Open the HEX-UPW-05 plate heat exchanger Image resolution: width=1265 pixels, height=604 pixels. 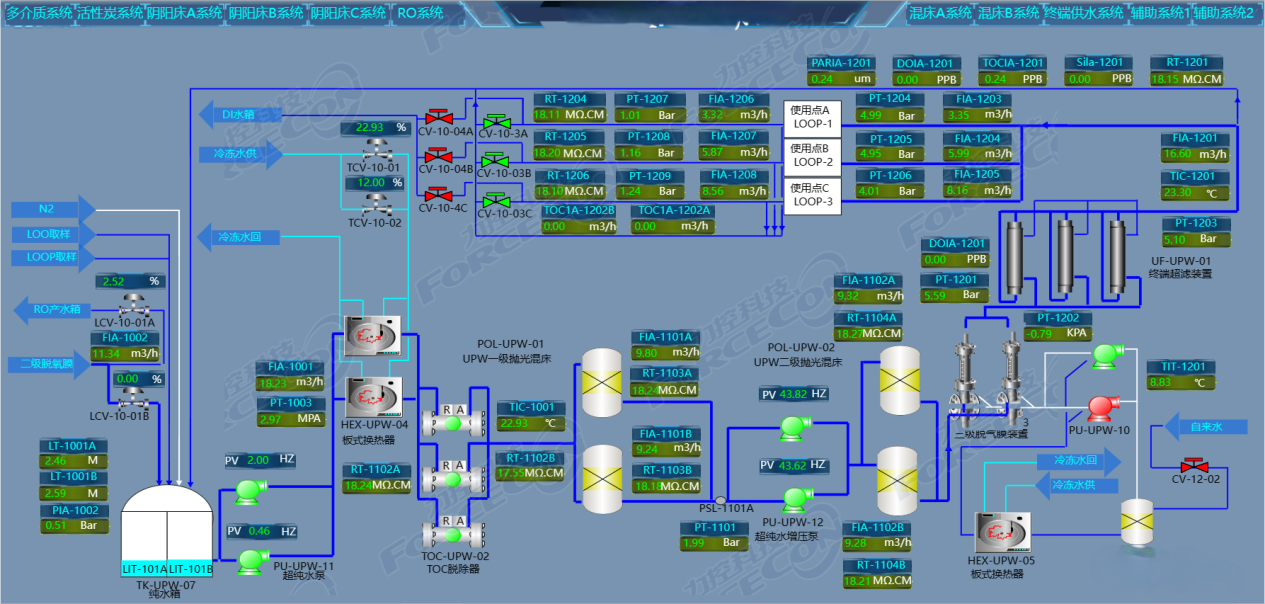click(1001, 532)
